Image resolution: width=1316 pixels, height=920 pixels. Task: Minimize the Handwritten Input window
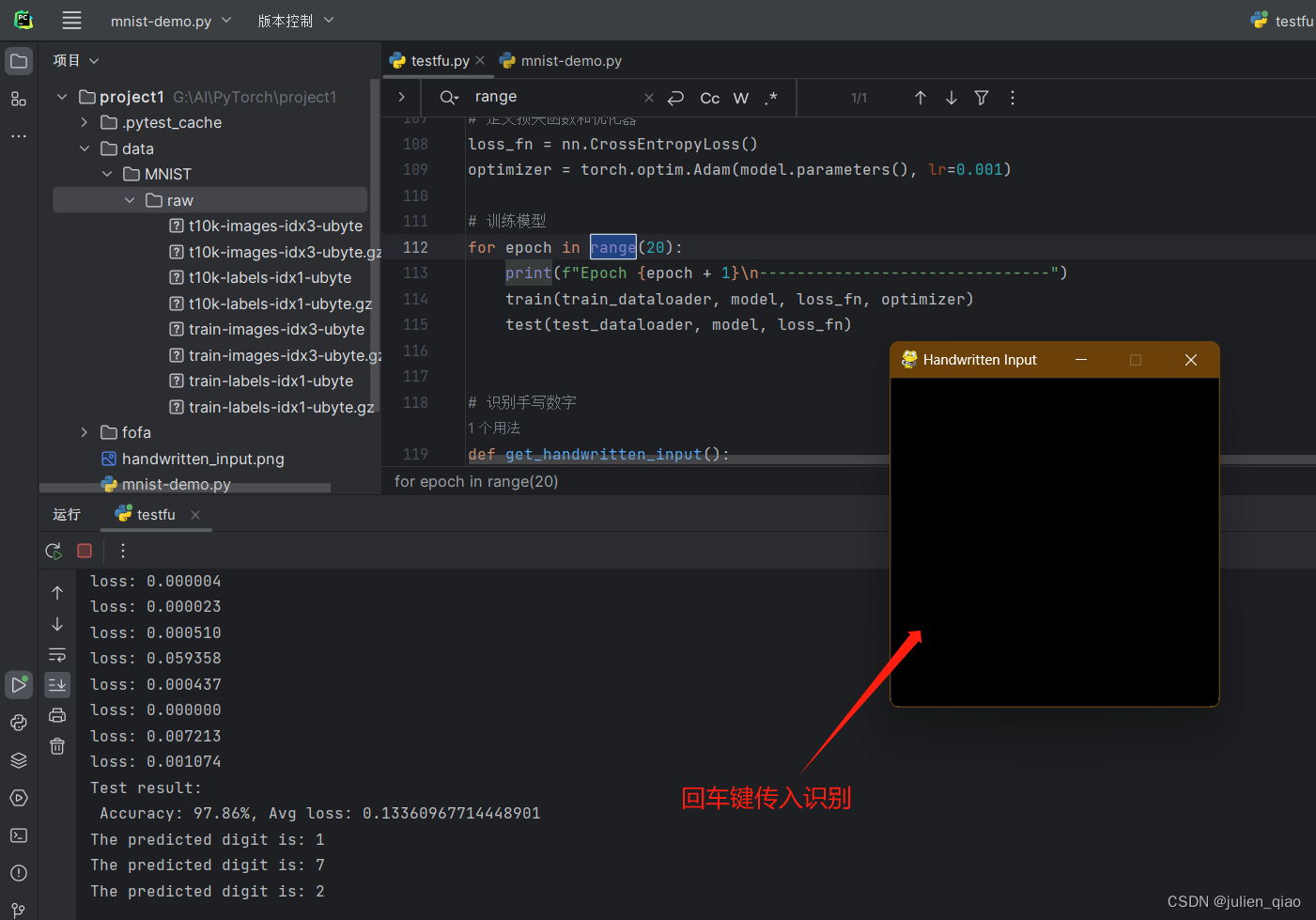coord(1081,360)
